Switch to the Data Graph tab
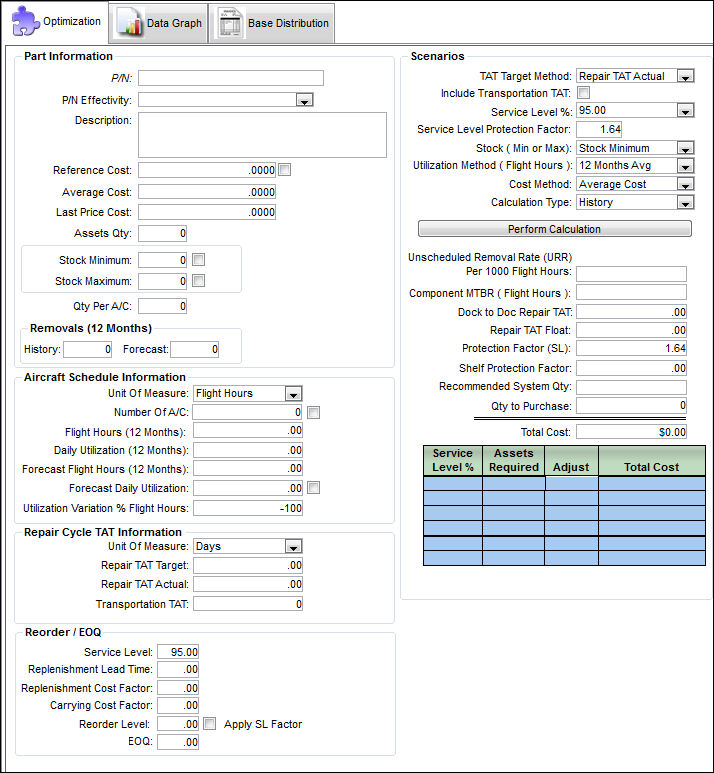This screenshot has width=714, height=773. 158,23
